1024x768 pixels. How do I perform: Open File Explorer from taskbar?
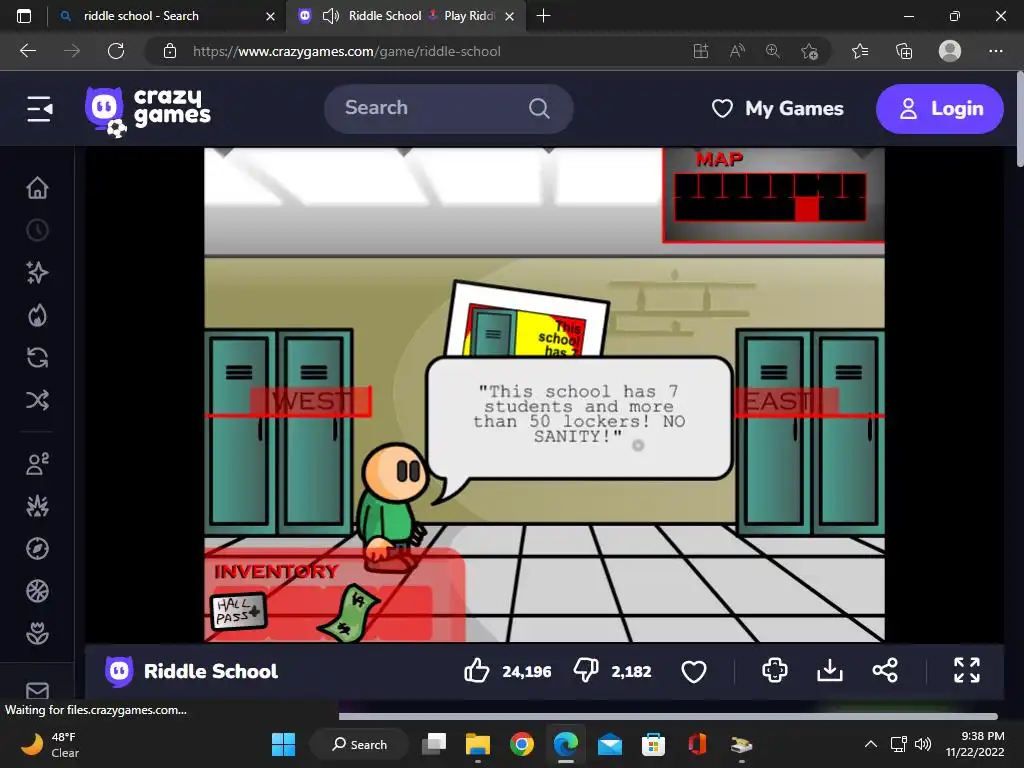click(477, 744)
